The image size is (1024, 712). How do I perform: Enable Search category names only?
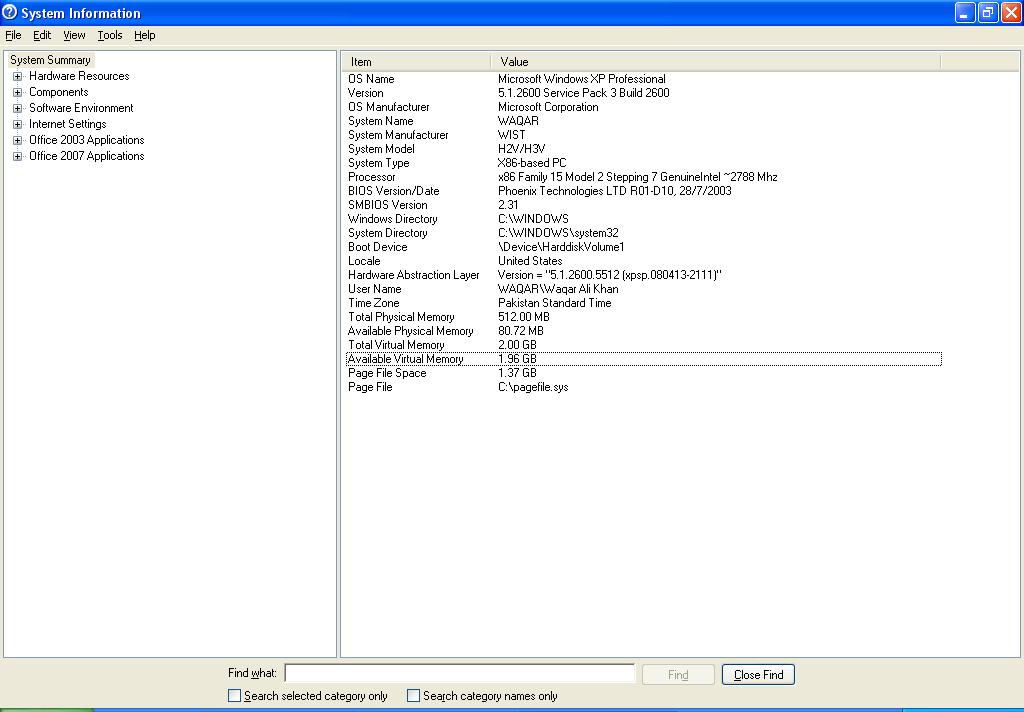click(x=413, y=695)
